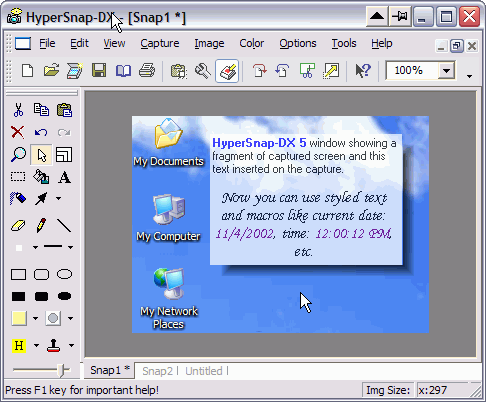Image resolution: width=486 pixels, height=402 pixels.
Task: Open the 100% zoom dropdown
Action: (446, 70)
